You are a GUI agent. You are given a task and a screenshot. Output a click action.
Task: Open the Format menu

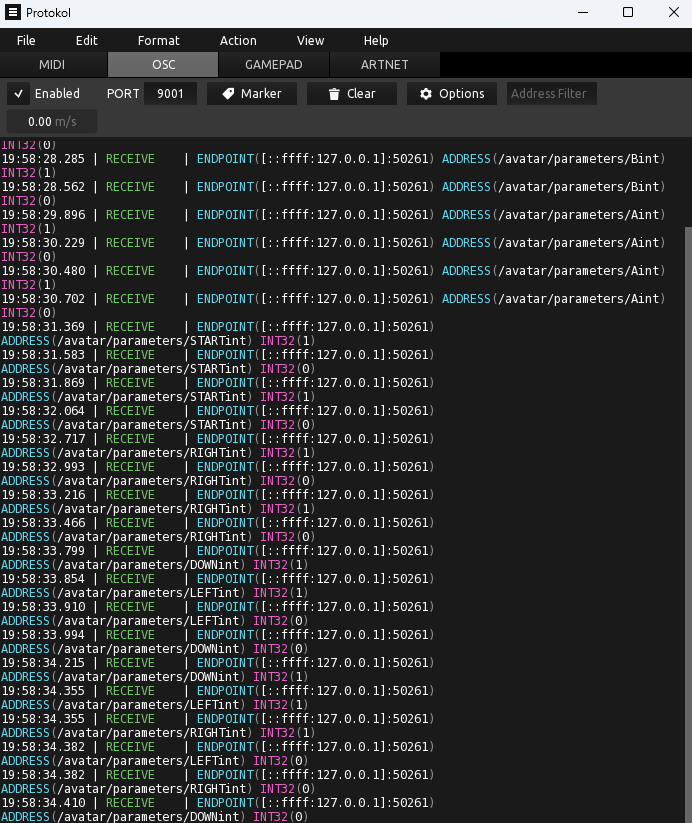point(159,40)
